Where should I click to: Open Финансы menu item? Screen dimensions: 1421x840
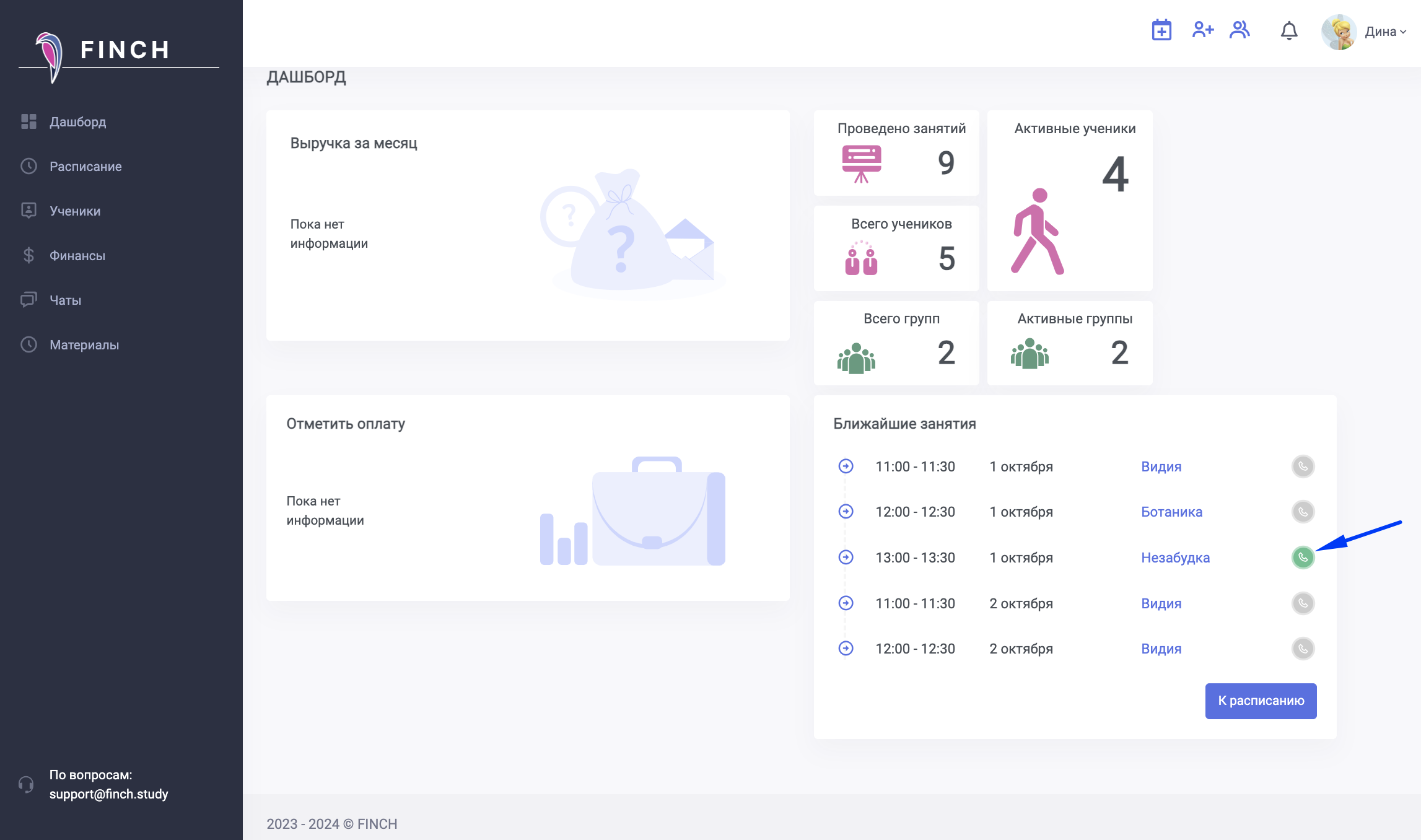[x=77, y=256]
